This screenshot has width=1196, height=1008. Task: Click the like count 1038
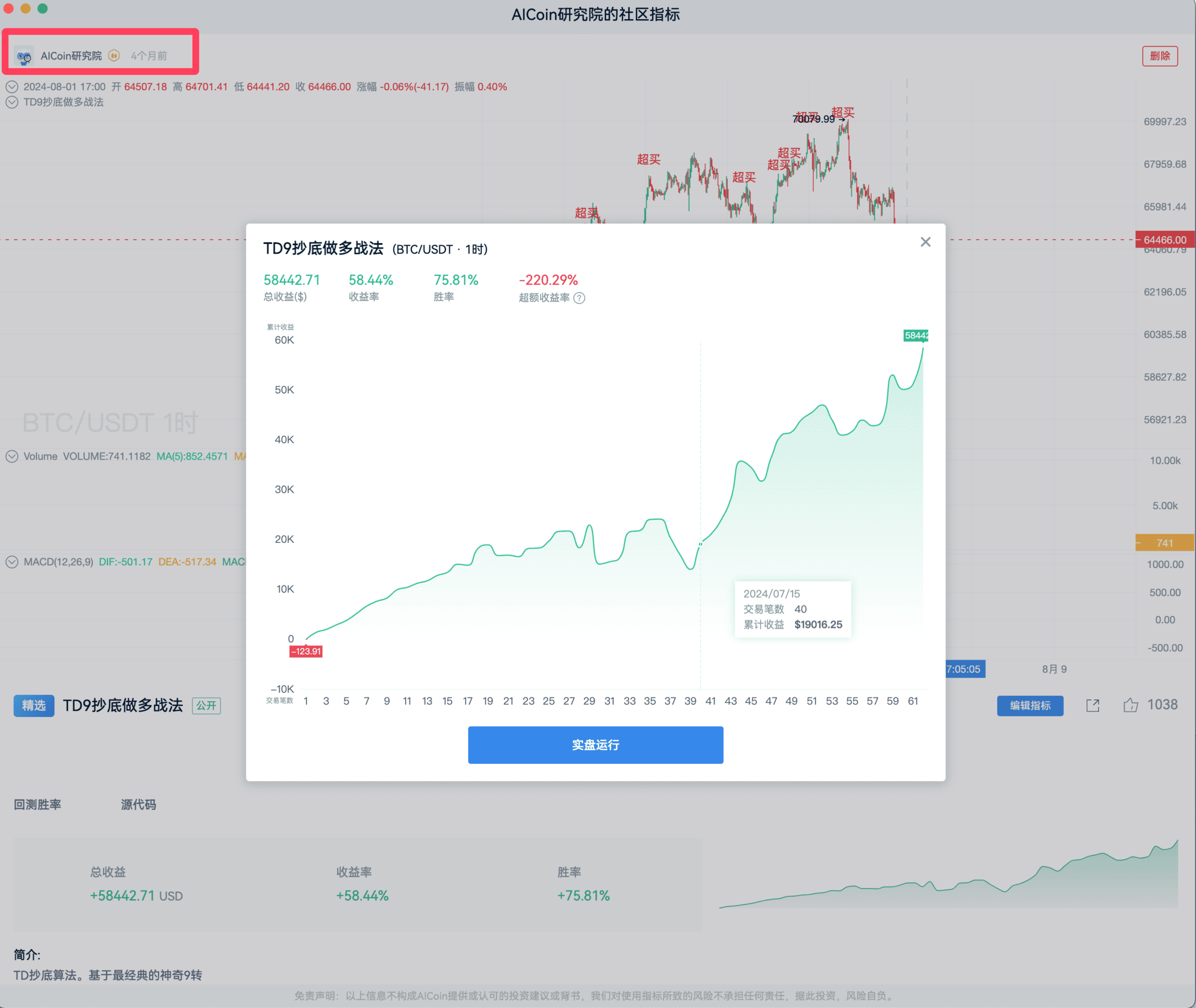(1162, 705)
